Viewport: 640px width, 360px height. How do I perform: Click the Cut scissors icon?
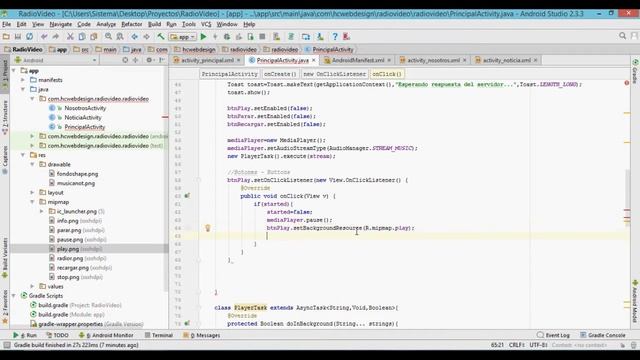click(70, 37)
